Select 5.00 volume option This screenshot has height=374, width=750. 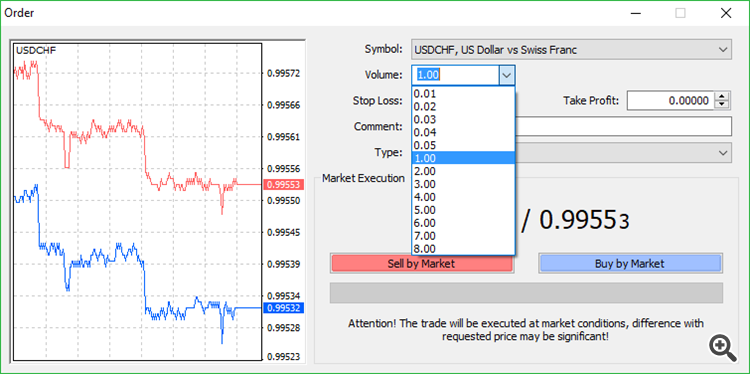(x=463, y=210)
